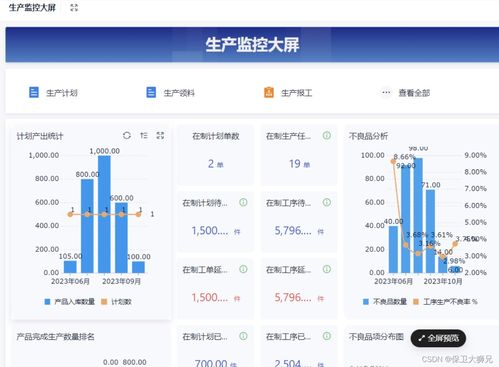Click sort icon in 计划产出统计 panel
Image resolution: width=499 pixels, height=367 pixels.
[x=144, y=135]
